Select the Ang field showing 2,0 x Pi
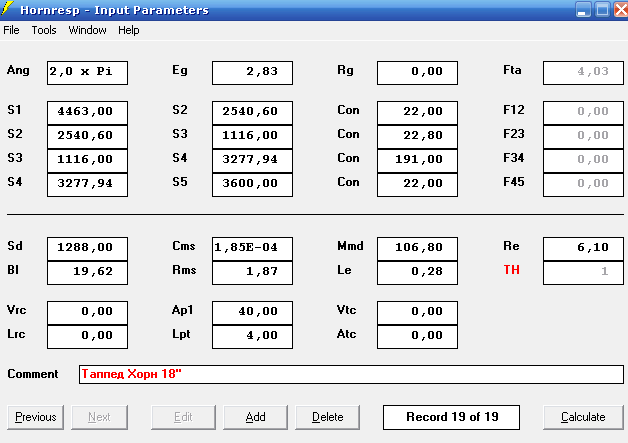Image resolution: width=628 pixels, height=443 pixels. click(87, 73)
